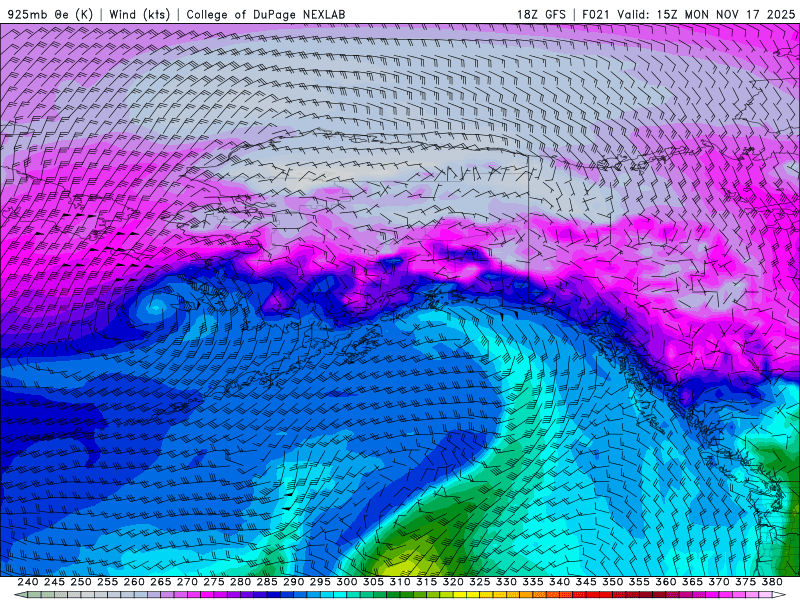Click the 350 legend value

coord(612,582)
